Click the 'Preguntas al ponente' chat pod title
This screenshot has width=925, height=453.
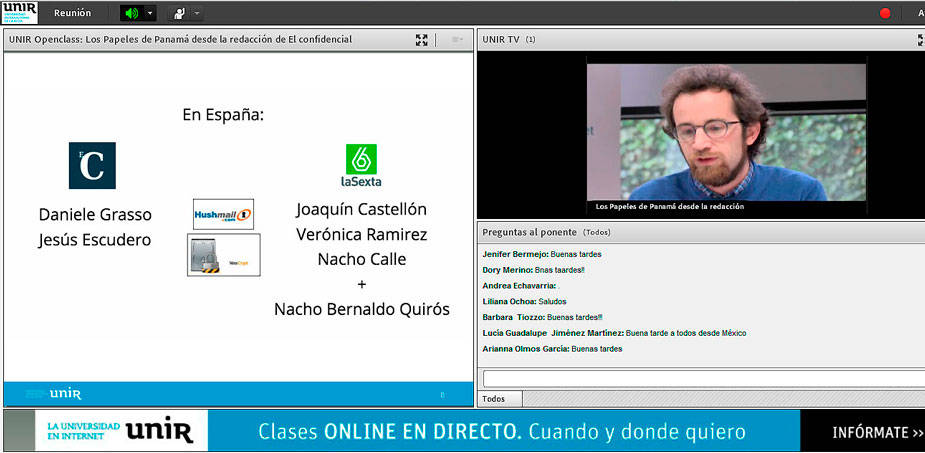pyautogui.click(x=529, y=232)
